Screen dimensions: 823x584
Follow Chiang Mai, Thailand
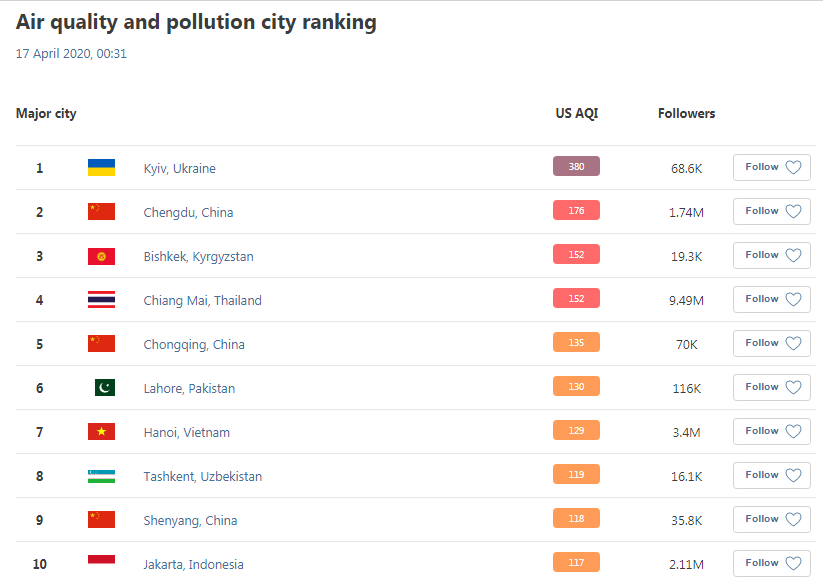(771, 299)
